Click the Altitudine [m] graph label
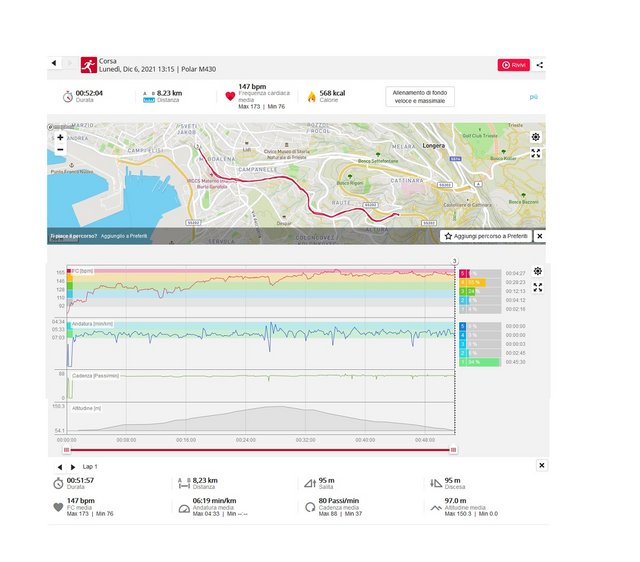 click(x=87, y=408)
